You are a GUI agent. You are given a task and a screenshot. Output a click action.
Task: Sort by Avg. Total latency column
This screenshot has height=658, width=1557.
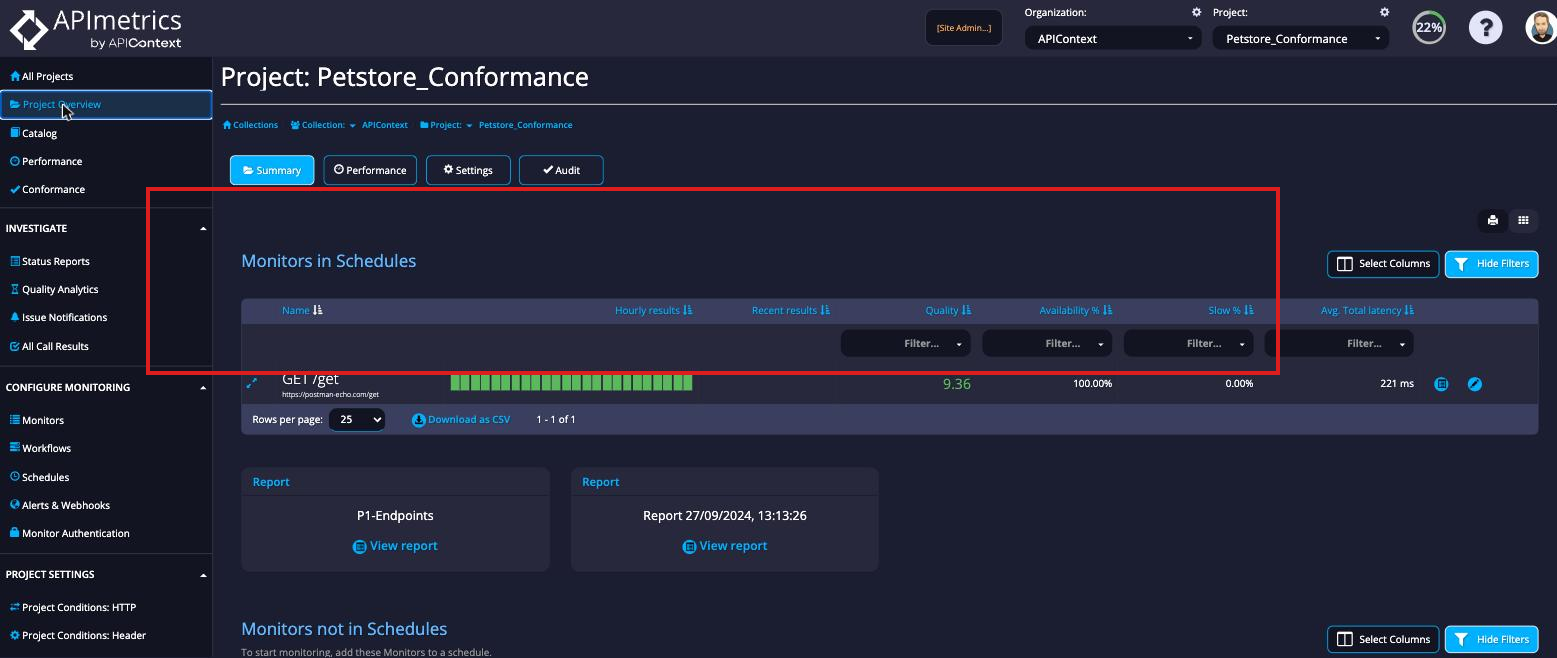coord(1367,310)
